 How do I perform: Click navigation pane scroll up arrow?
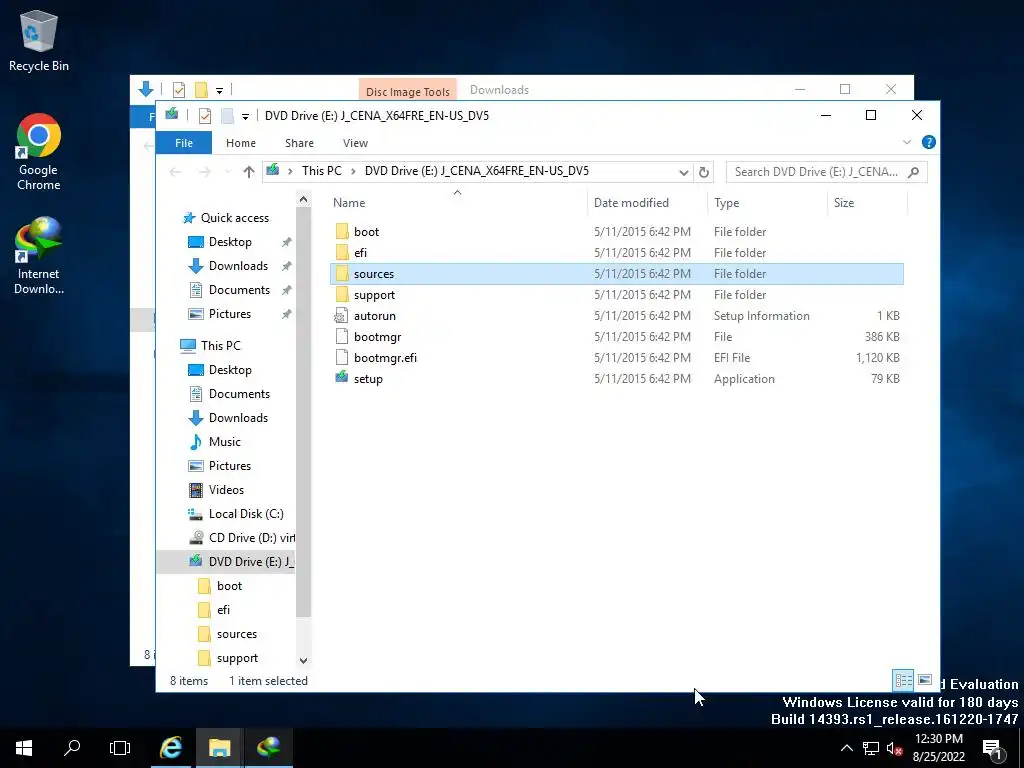click(303, 200)
